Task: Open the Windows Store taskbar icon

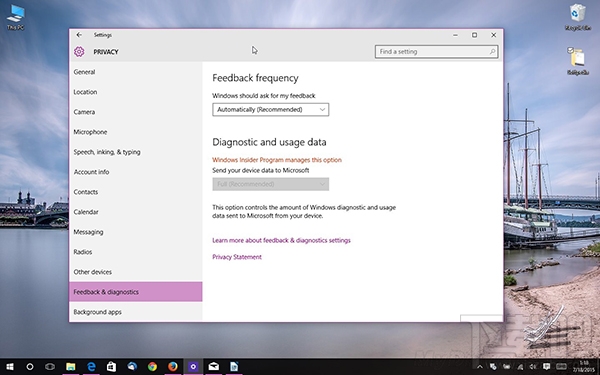Action: tap(111, 367)
